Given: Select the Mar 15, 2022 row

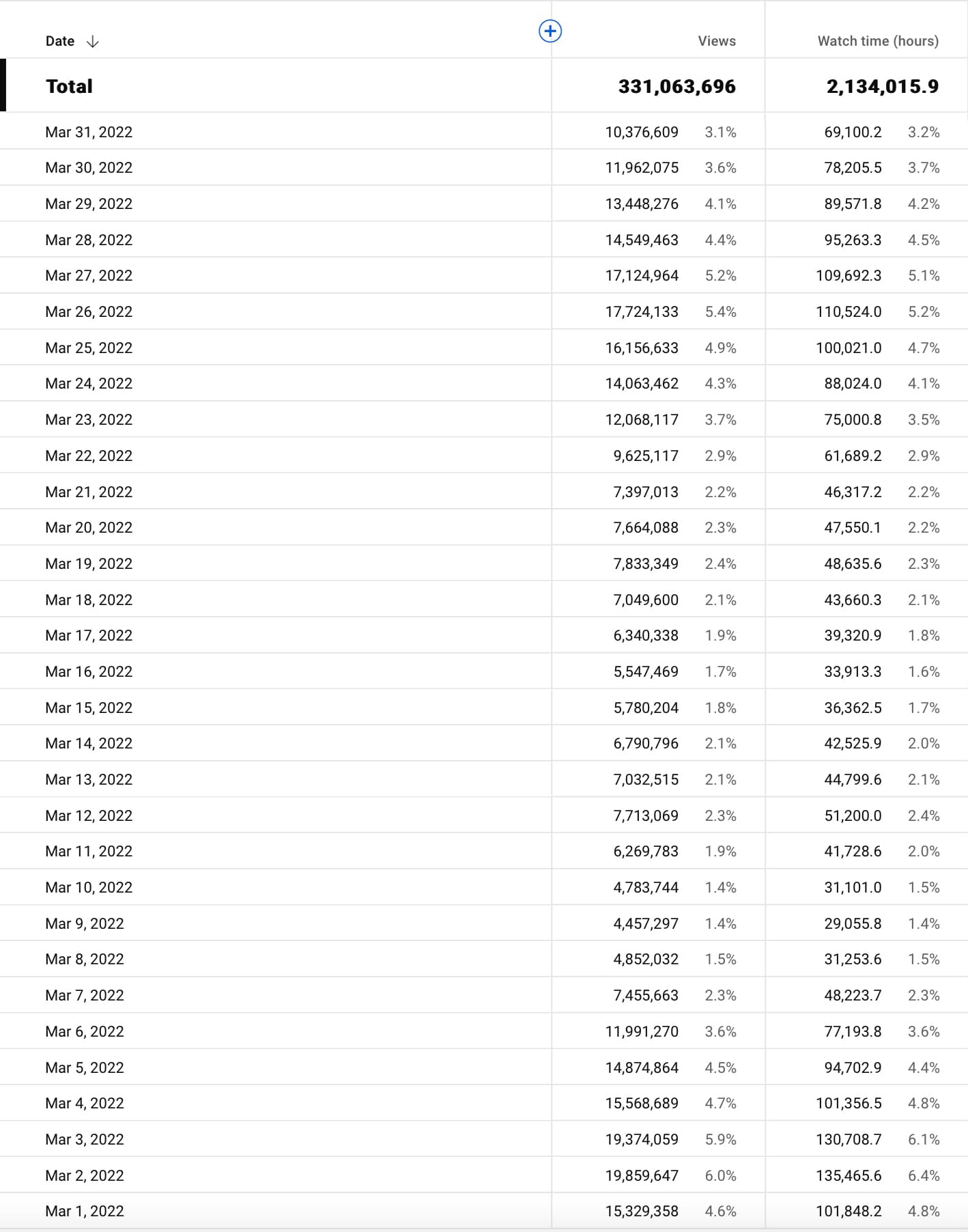Looking at the screenshot, I should click(89, 708).
